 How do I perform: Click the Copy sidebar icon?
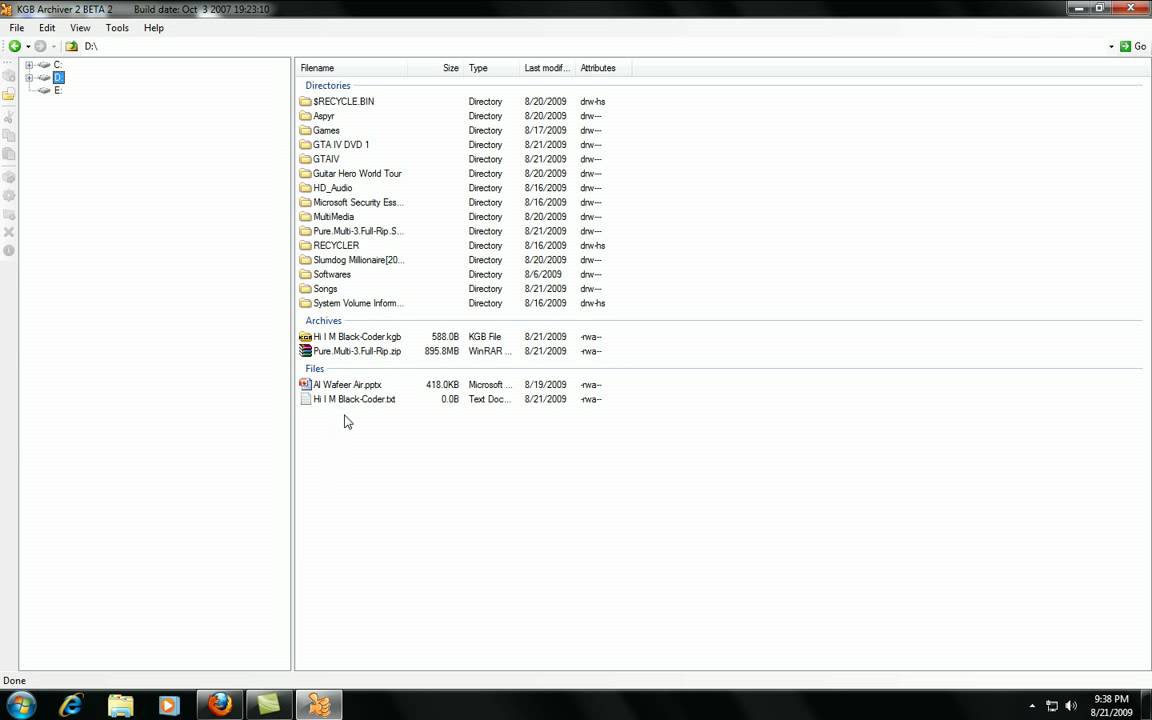9,135
